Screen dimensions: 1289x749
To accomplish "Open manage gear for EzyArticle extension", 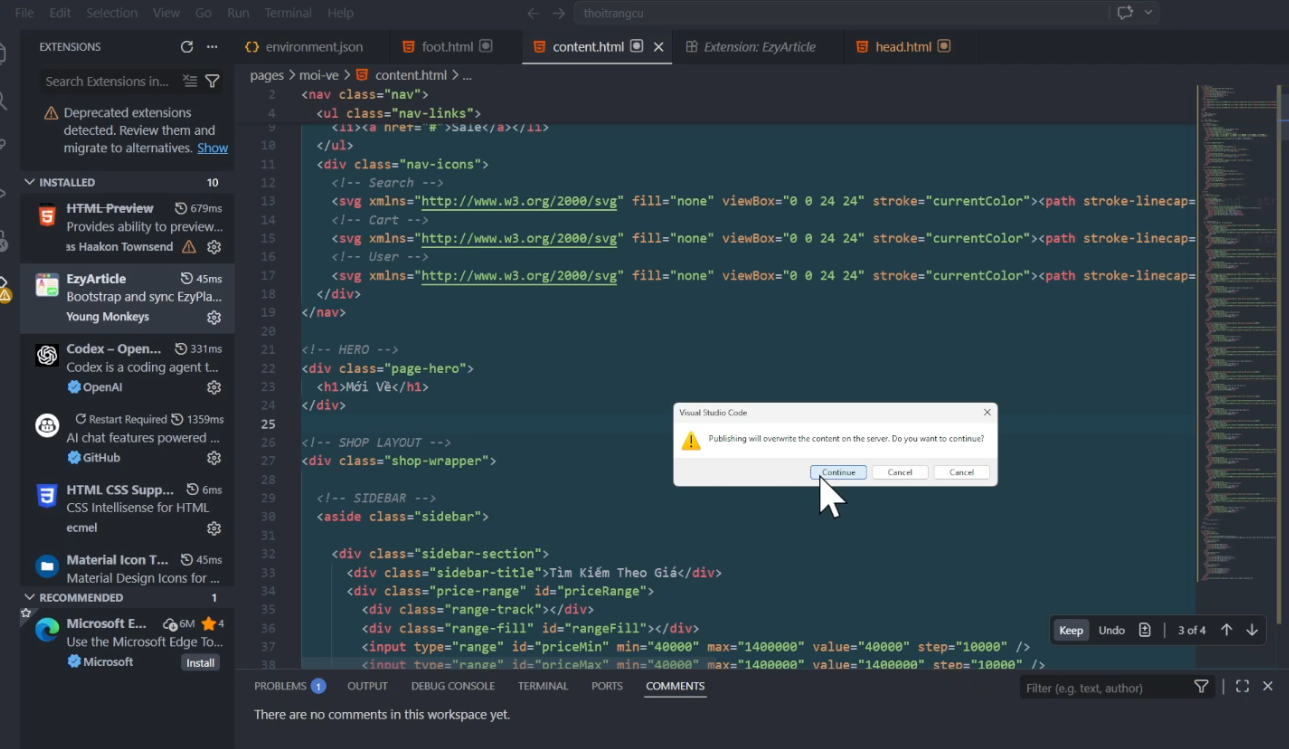I will (214, 317).
